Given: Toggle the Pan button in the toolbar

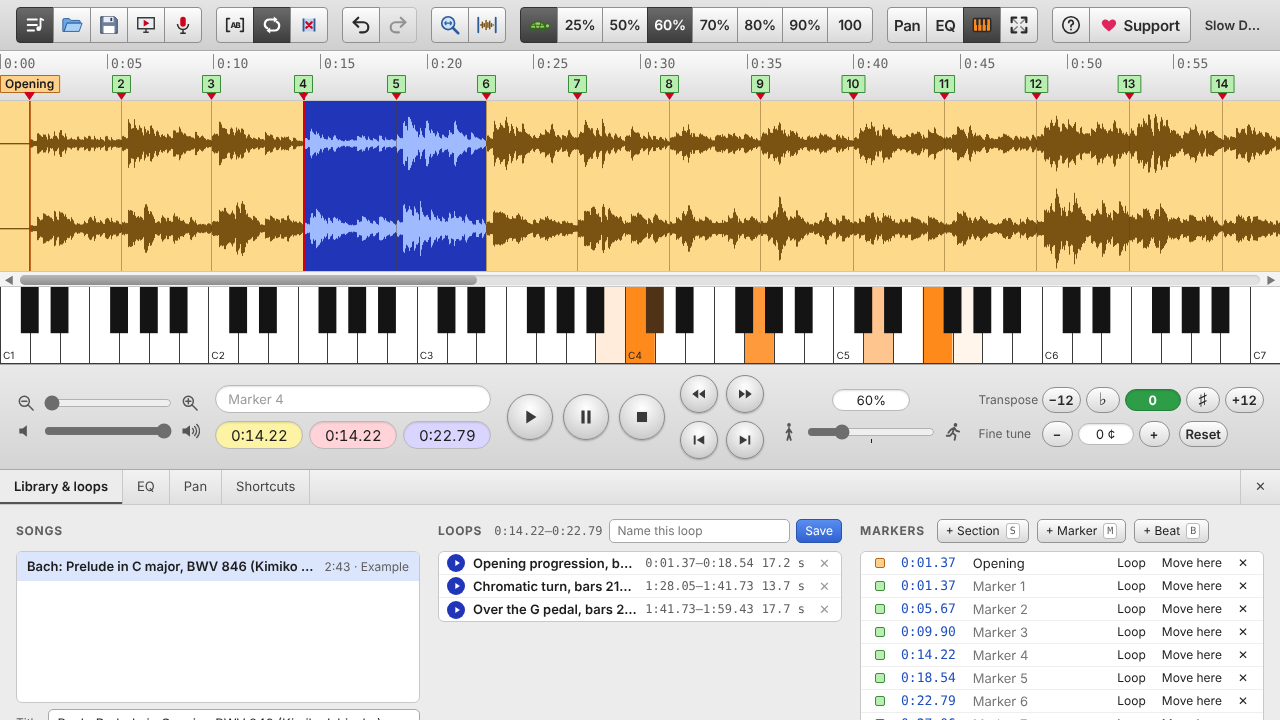Looking at the screenshot, I should click(x=907, y=25).
